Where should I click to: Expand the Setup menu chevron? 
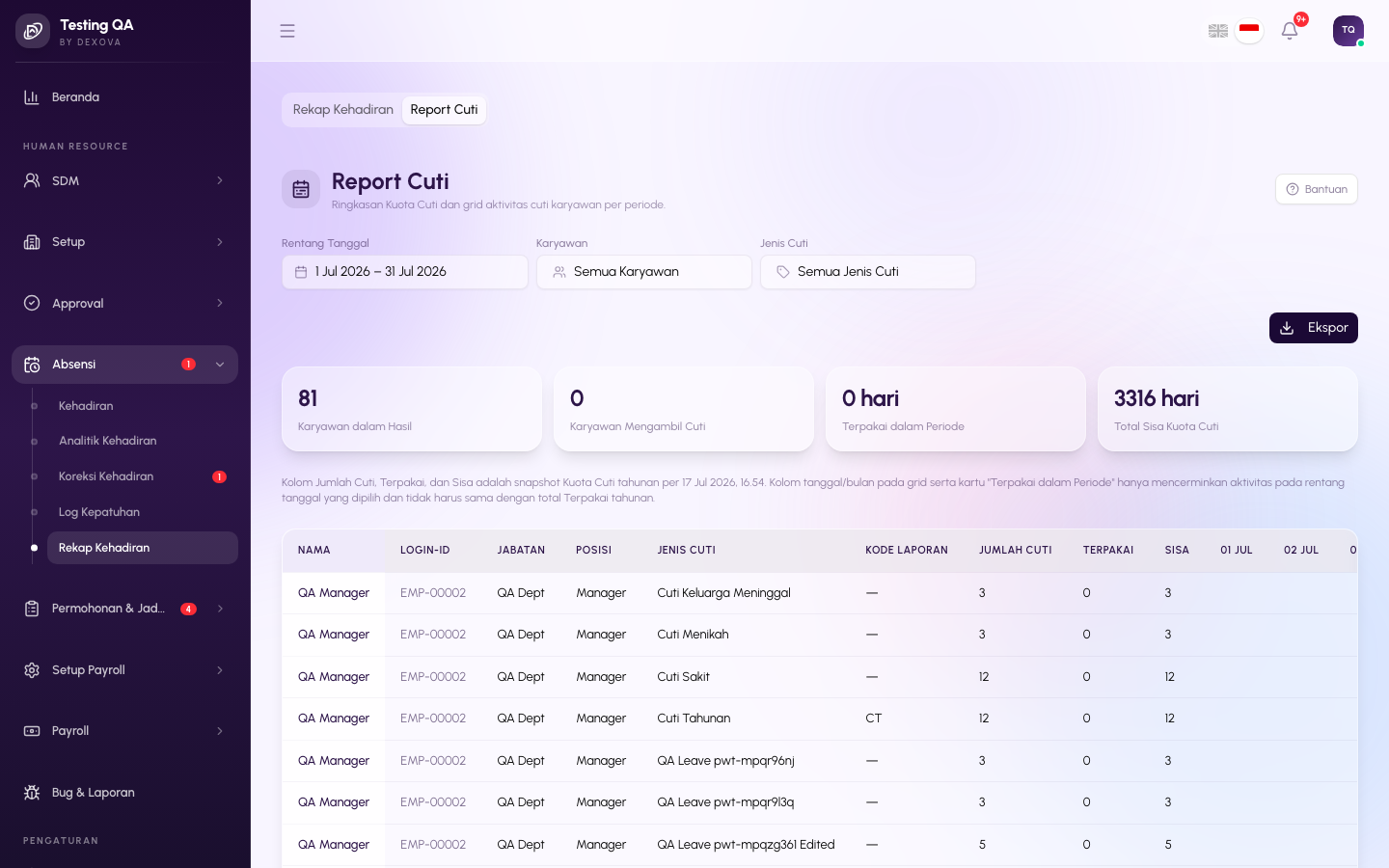point(220,242)
